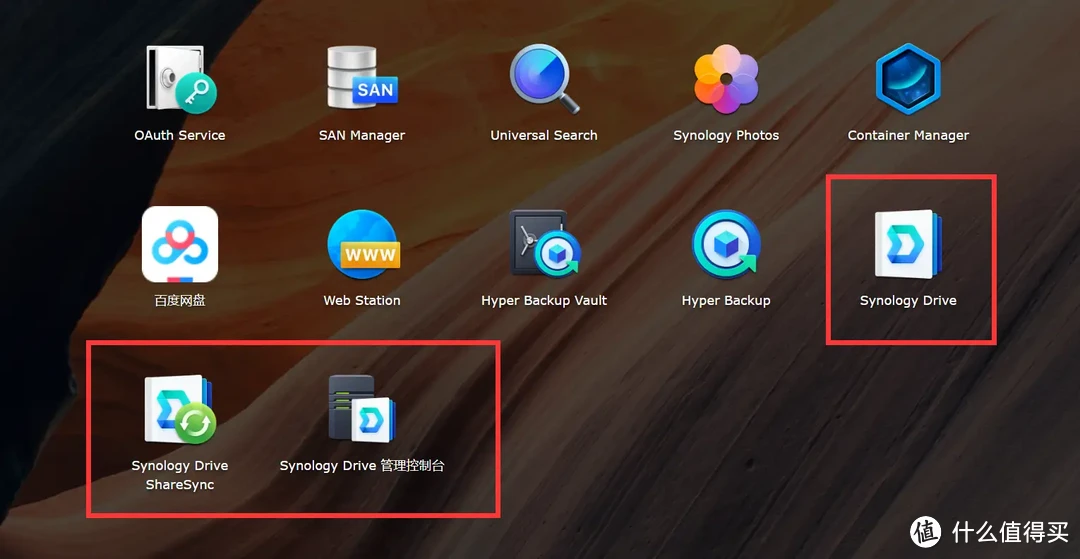Click the 'Universal Search' label
Image resolution: width=1080 pixels, height=559 pixels.
(x=543, y=136)
